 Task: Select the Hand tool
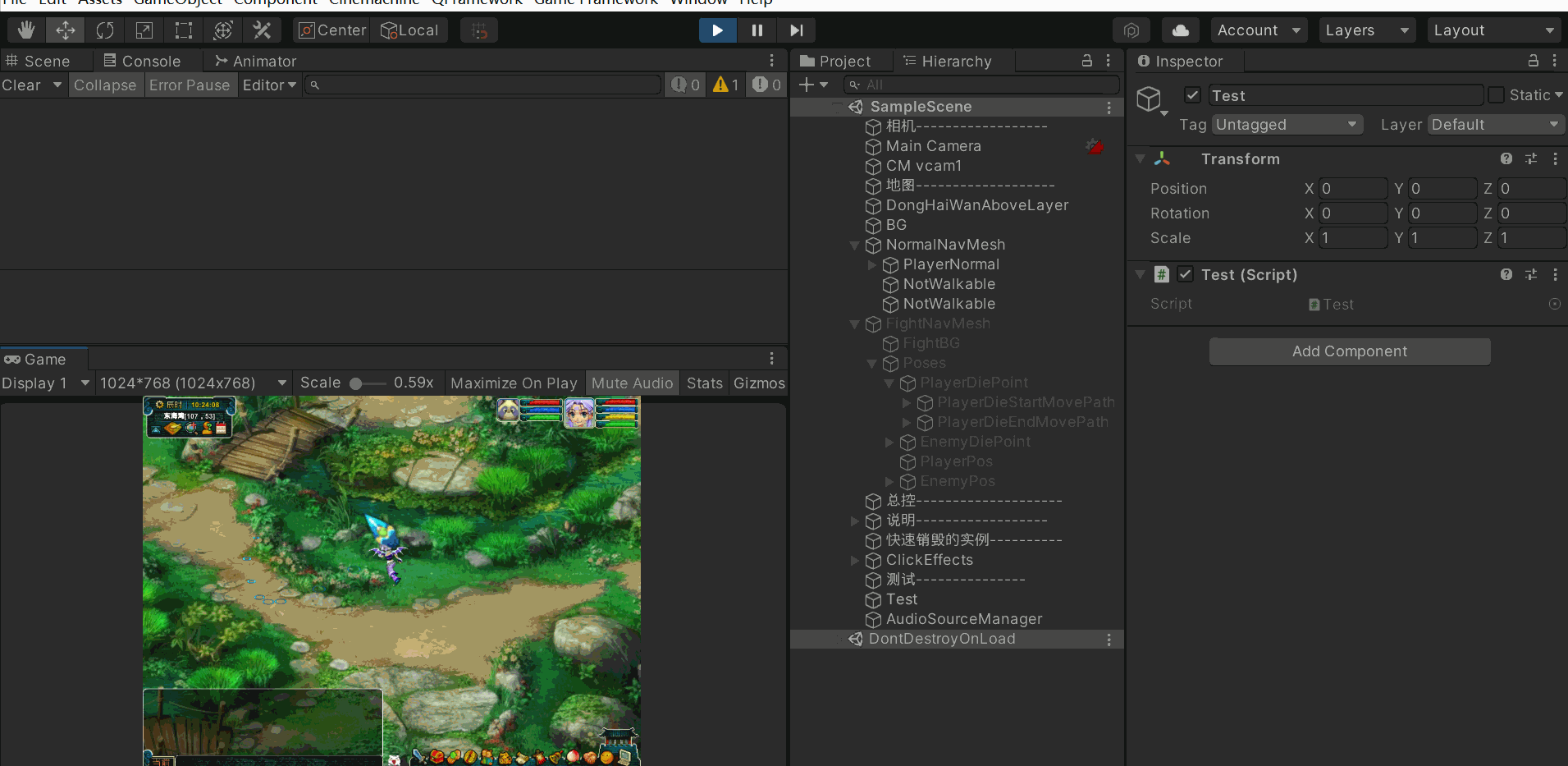coord(26,30)
